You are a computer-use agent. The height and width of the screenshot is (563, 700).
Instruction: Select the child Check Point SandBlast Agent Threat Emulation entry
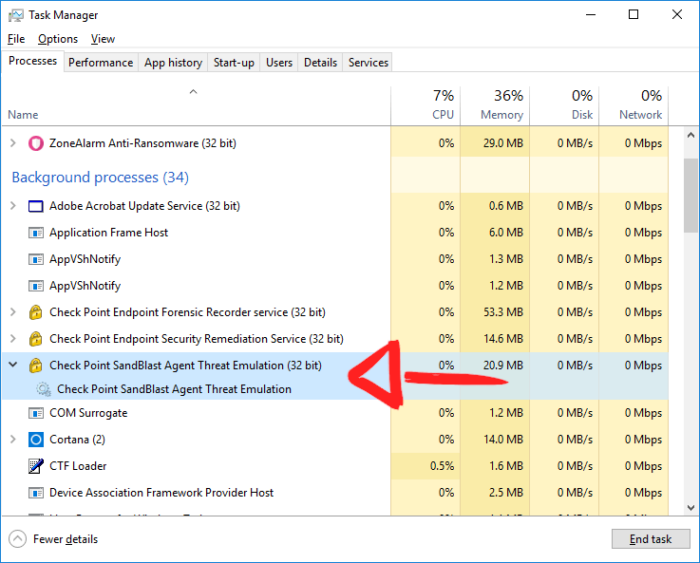tap(174, 389)
